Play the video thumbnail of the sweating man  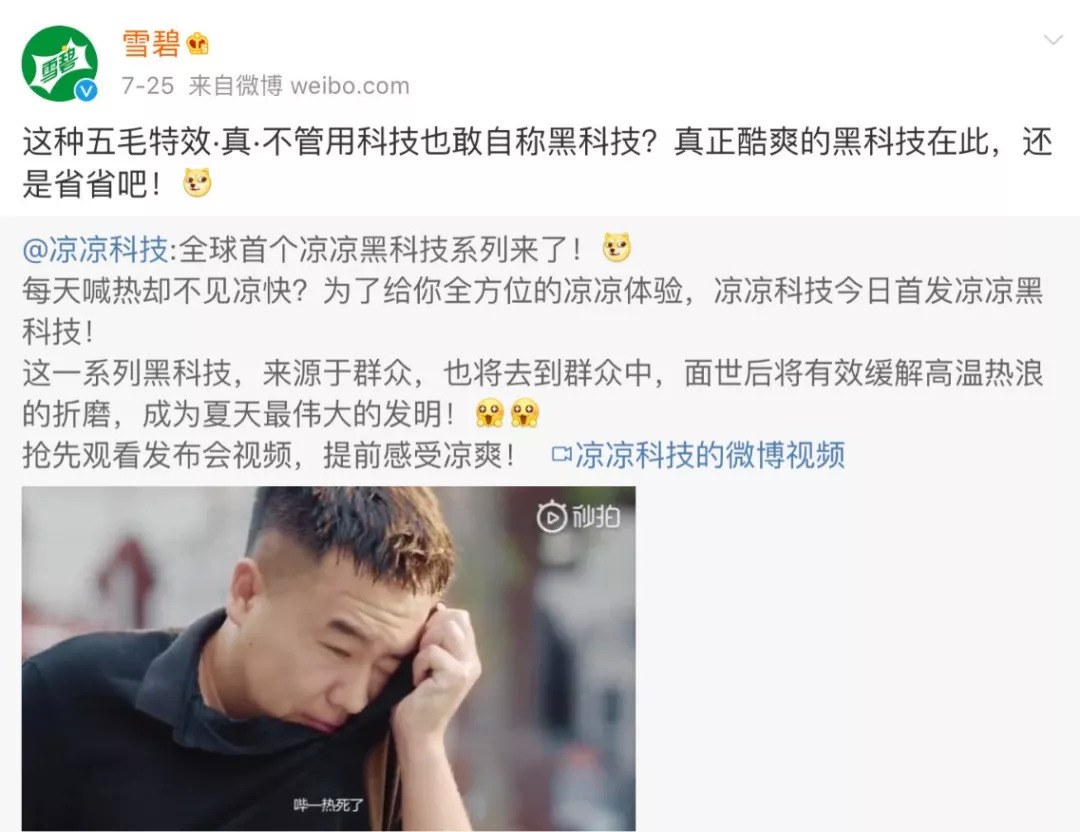click(x=329, y=658)
